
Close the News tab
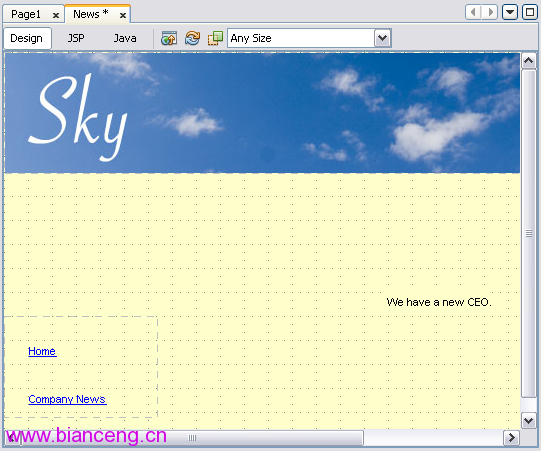pos(122,16)
